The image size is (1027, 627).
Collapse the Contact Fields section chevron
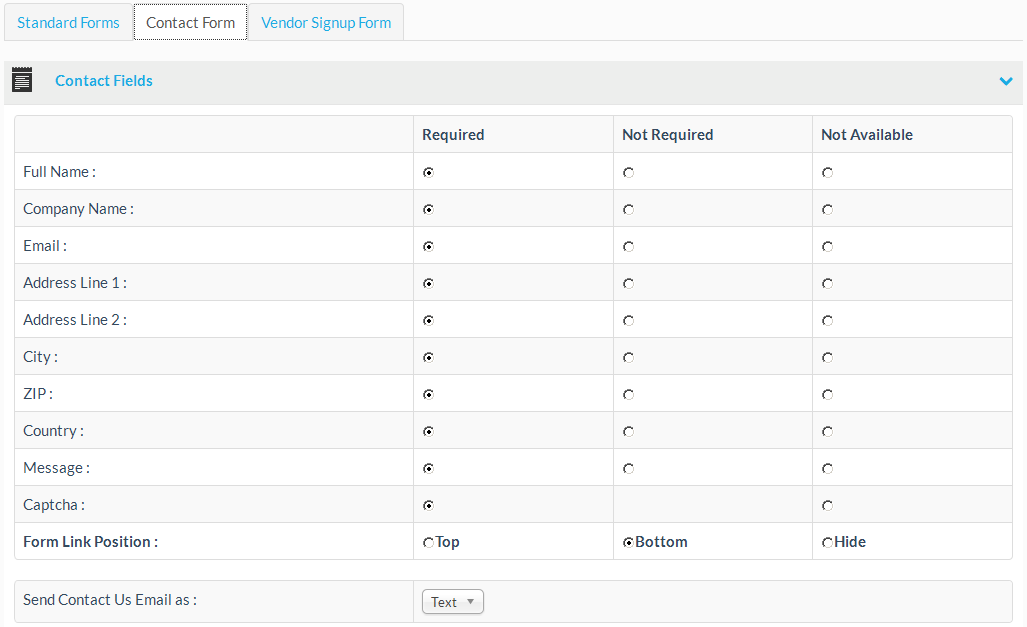point(1006,81)
